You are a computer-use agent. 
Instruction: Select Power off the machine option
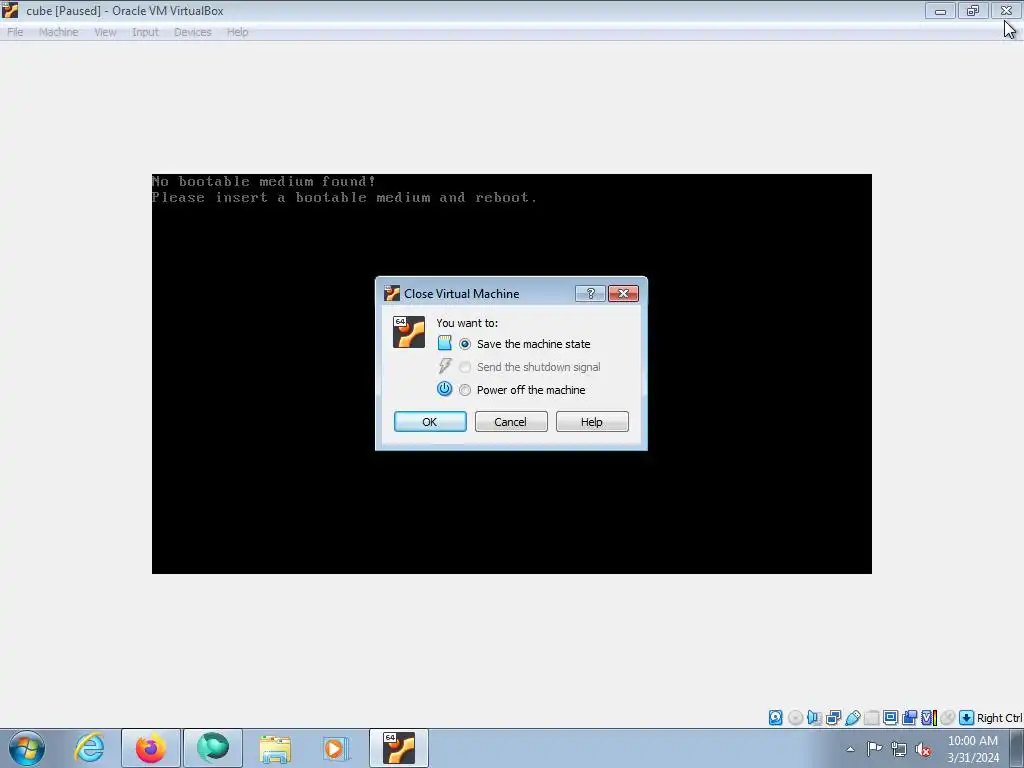(524, 390)
